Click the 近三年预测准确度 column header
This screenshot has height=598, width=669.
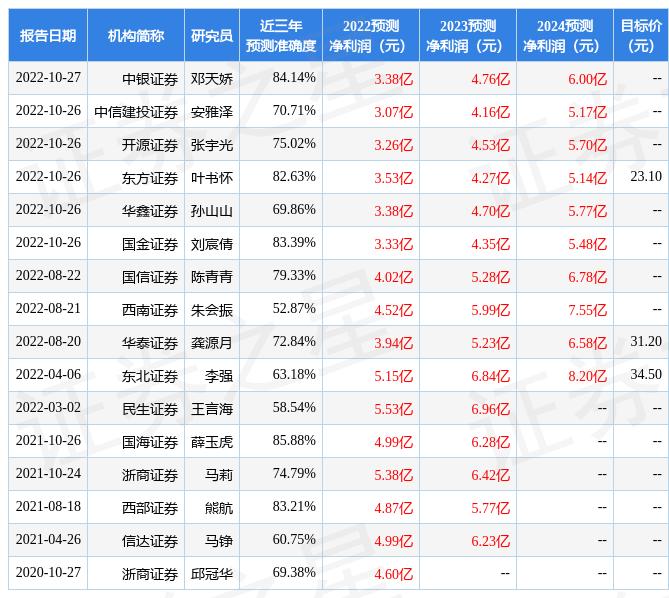(281, 35)
